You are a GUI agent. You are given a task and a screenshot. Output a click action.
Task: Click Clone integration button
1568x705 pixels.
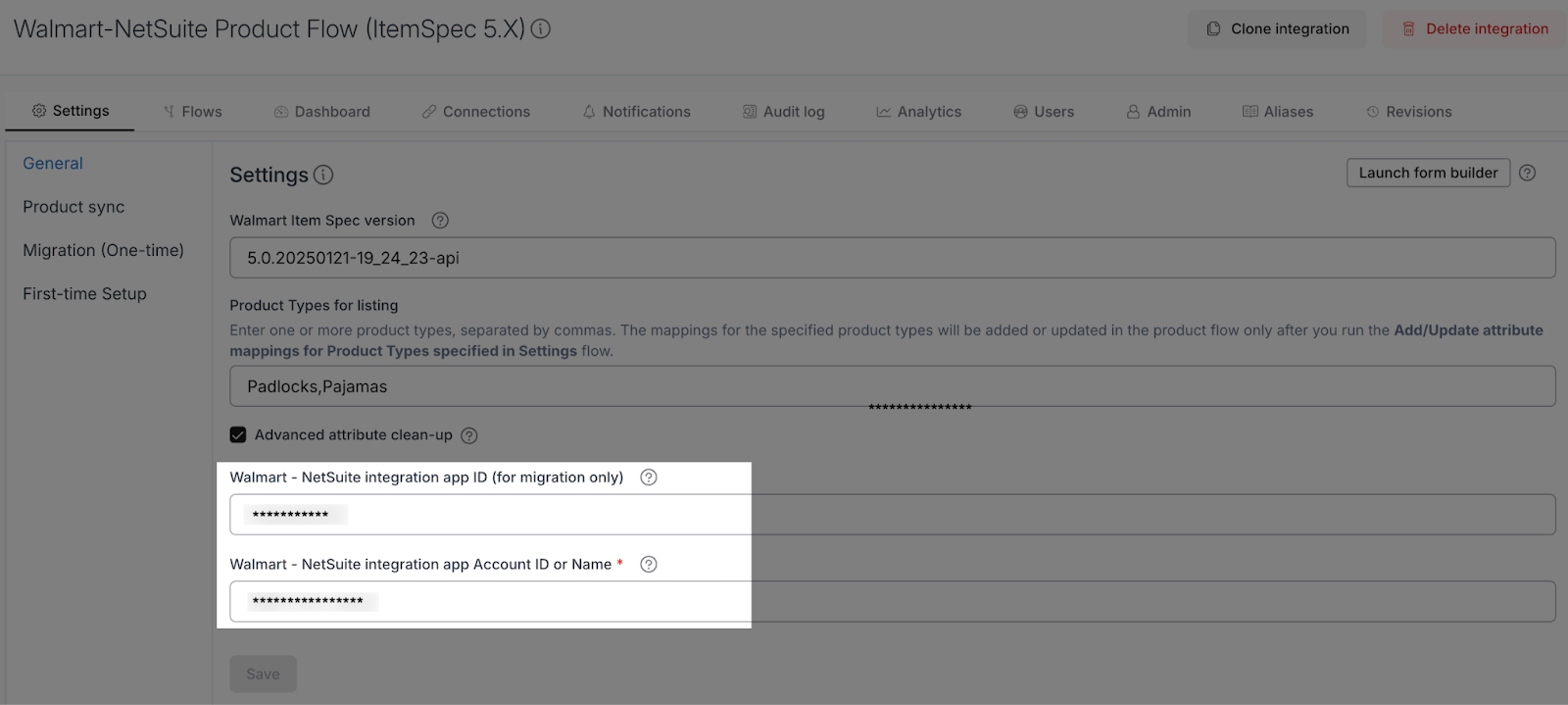coord(1277,29)
